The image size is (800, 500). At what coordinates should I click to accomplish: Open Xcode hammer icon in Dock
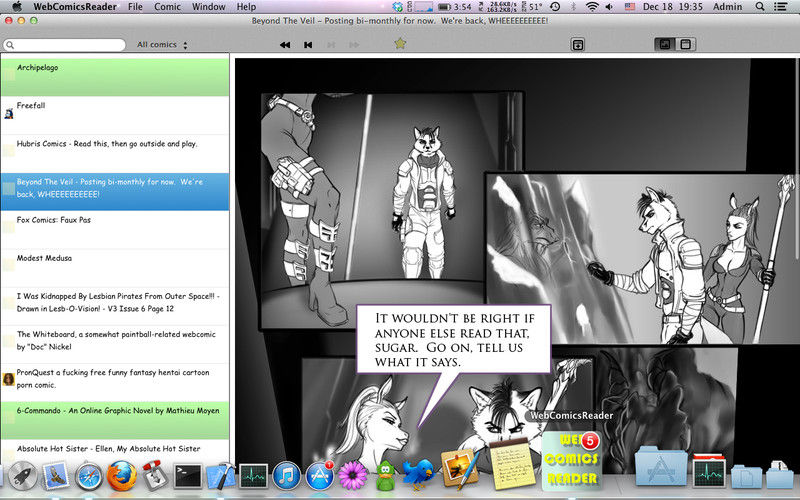220,476
